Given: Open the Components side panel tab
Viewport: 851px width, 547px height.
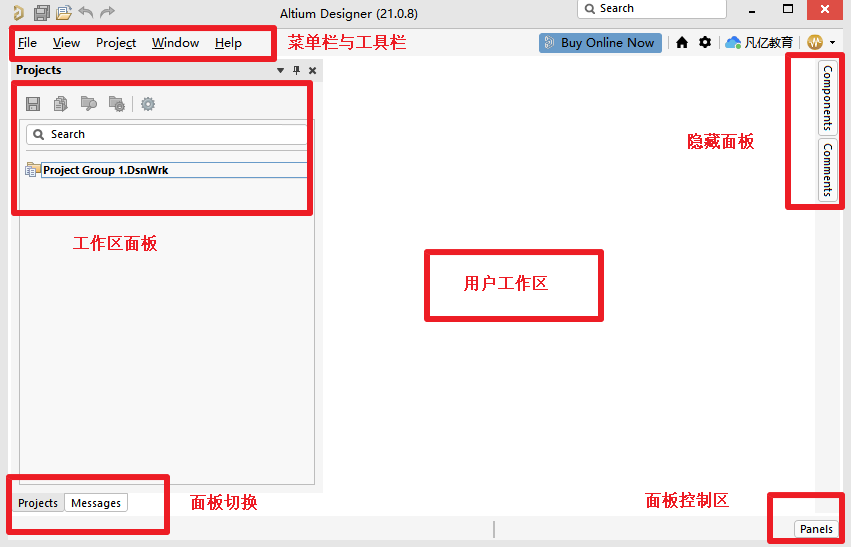Looking at the screenshot, I should click(x=827, y=98).
